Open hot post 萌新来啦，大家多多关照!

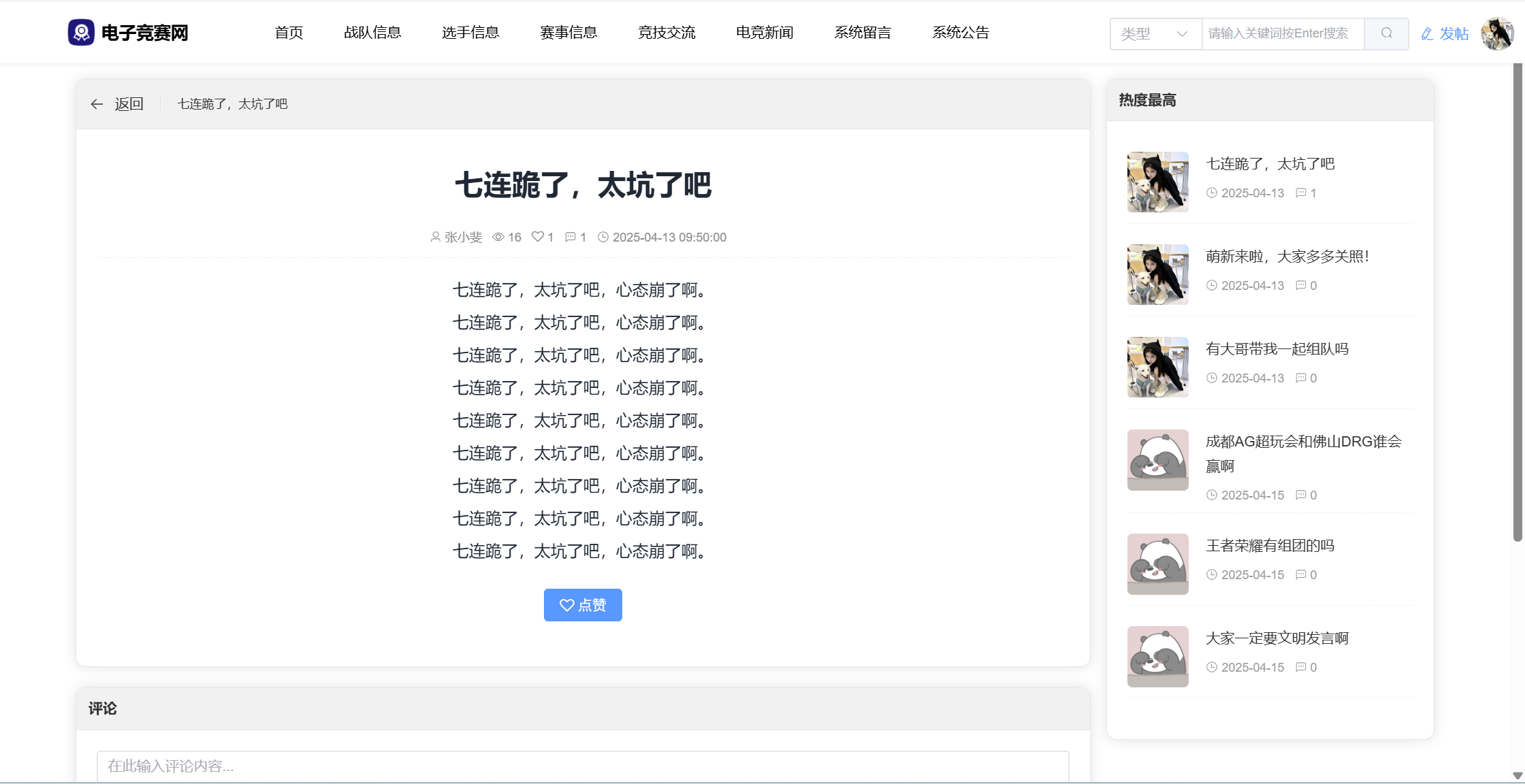(1287, 257)
